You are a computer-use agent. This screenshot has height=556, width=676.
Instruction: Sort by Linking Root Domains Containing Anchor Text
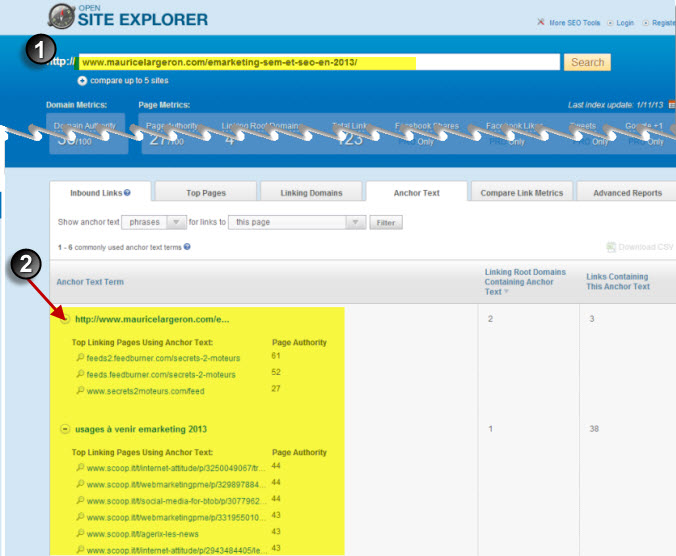tap(525, 281)
